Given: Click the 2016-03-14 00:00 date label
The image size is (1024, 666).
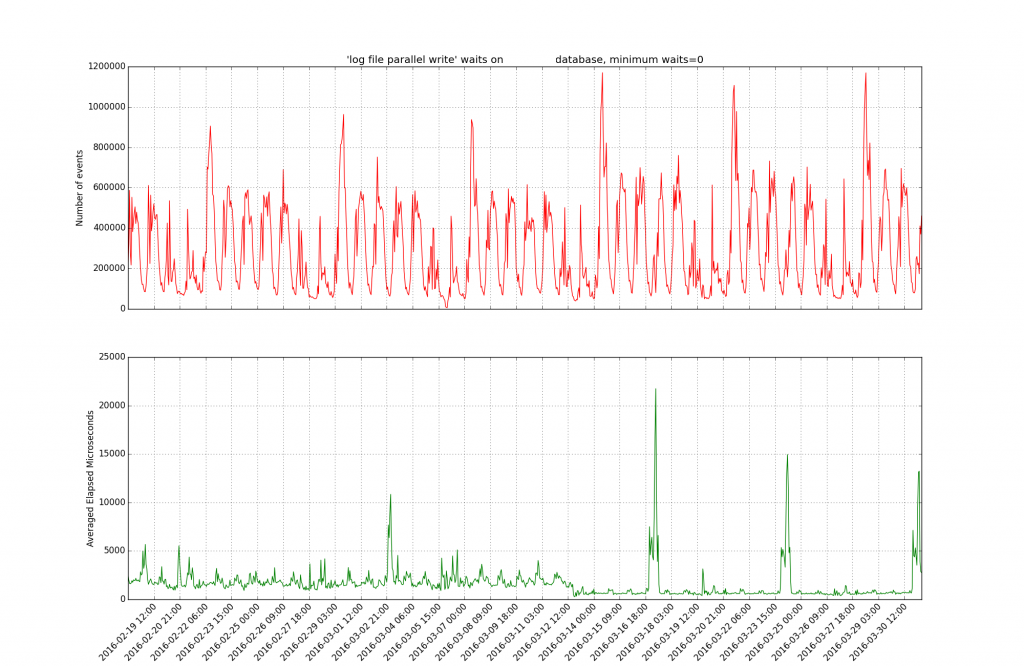Looking at the screenshot, I should (x=570, y=628).
